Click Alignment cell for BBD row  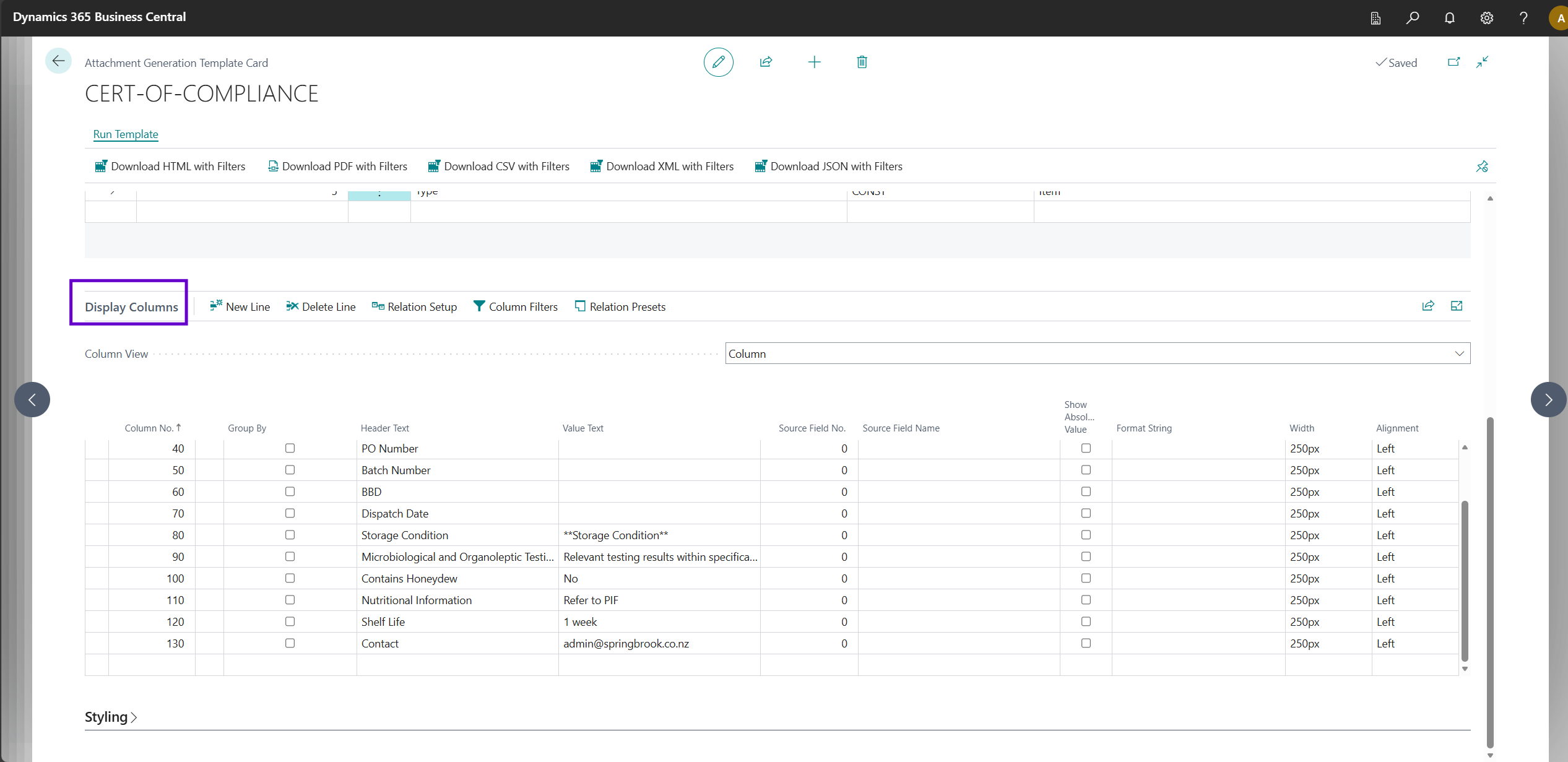[1415, 491]
